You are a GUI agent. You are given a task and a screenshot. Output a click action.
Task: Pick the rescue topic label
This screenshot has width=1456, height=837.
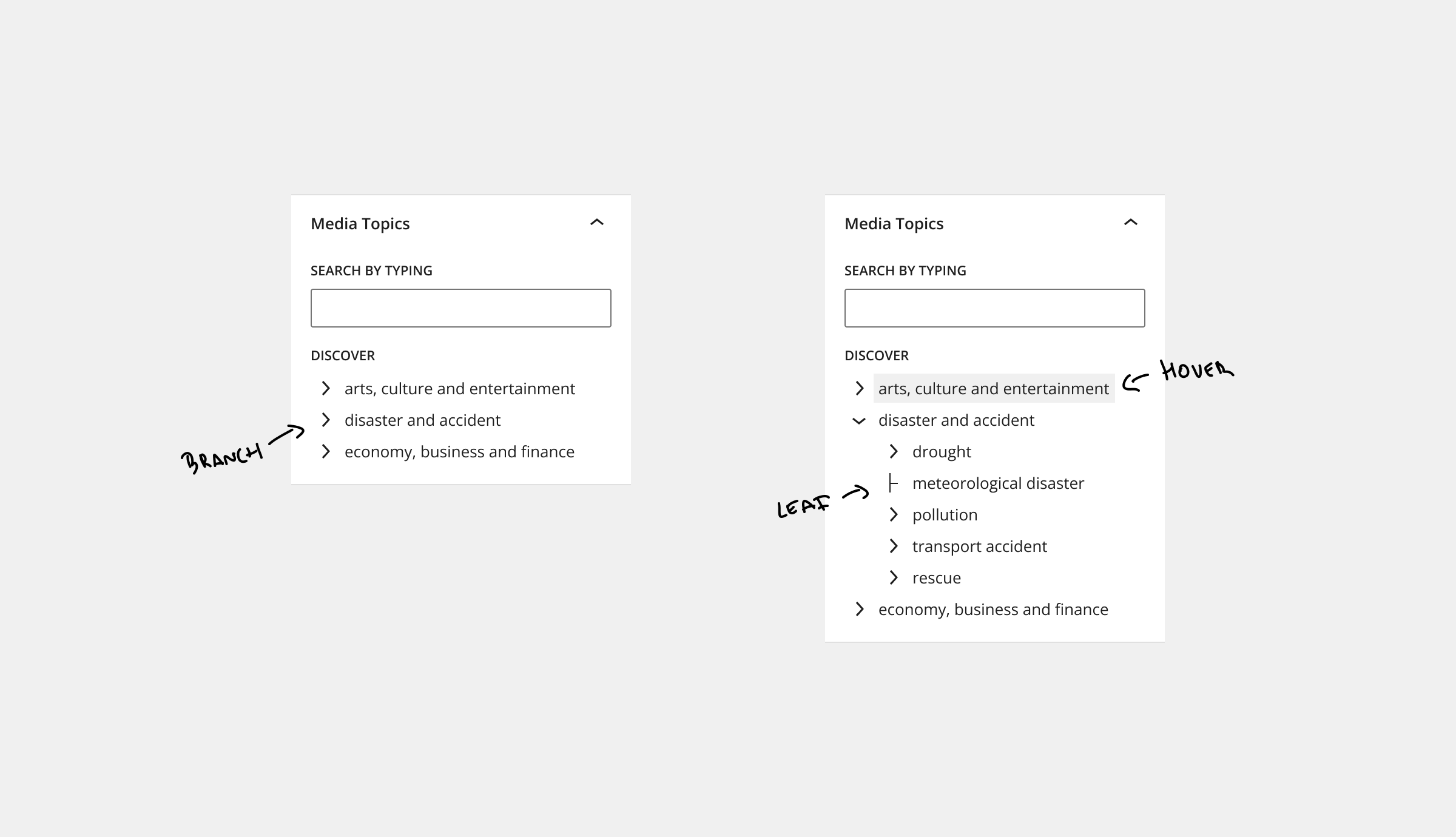coord(936,578)
